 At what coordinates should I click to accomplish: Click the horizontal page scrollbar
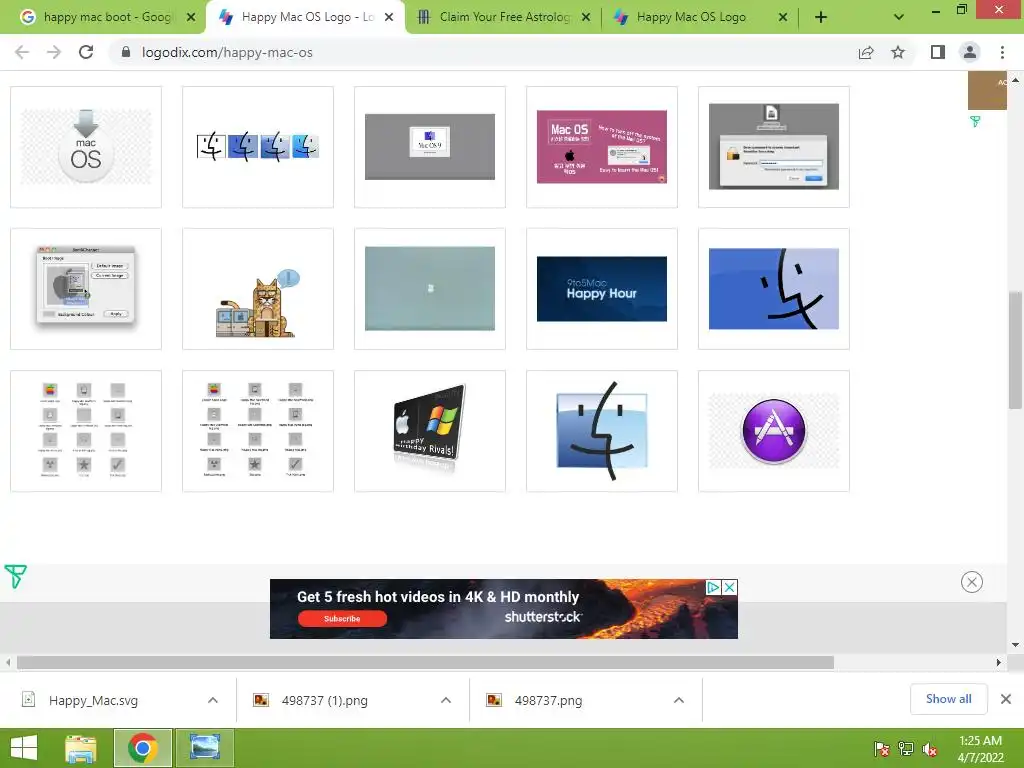[425, 662]
